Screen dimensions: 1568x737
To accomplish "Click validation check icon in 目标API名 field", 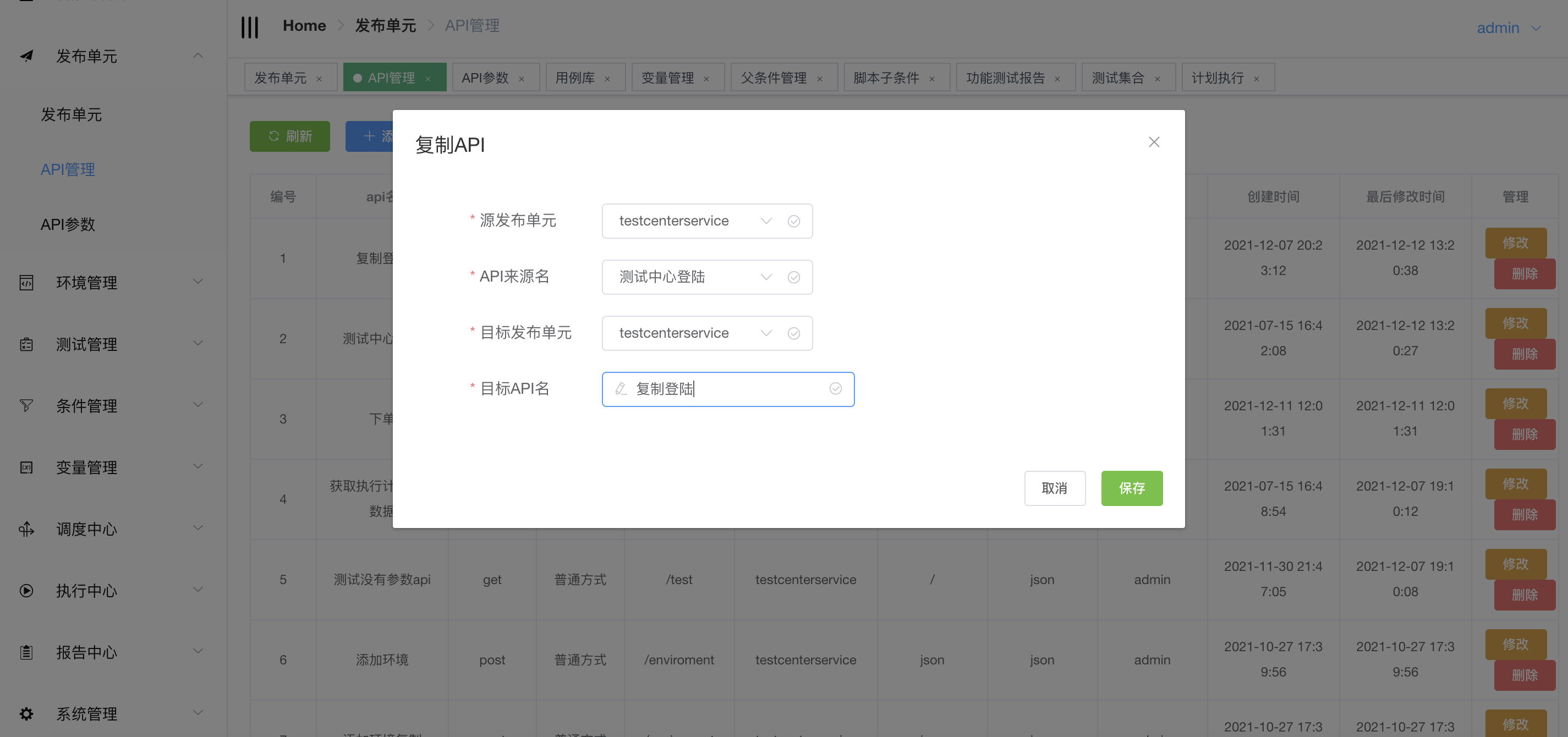I will [x=835, y=388].
